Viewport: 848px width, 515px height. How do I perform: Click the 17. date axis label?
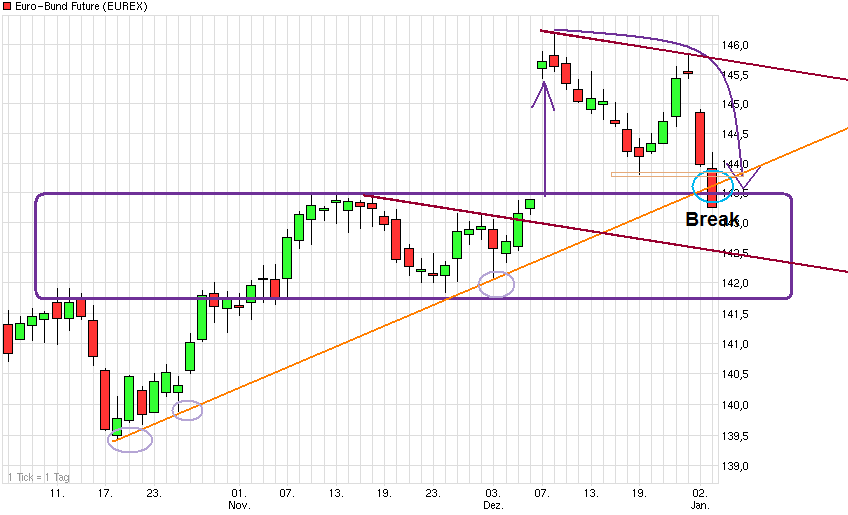[105, 493]
